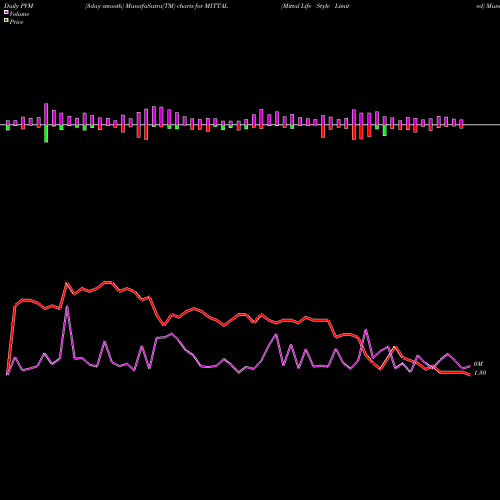Click the '0M' volume value label

pyautogui.click(x=478, y=364)
